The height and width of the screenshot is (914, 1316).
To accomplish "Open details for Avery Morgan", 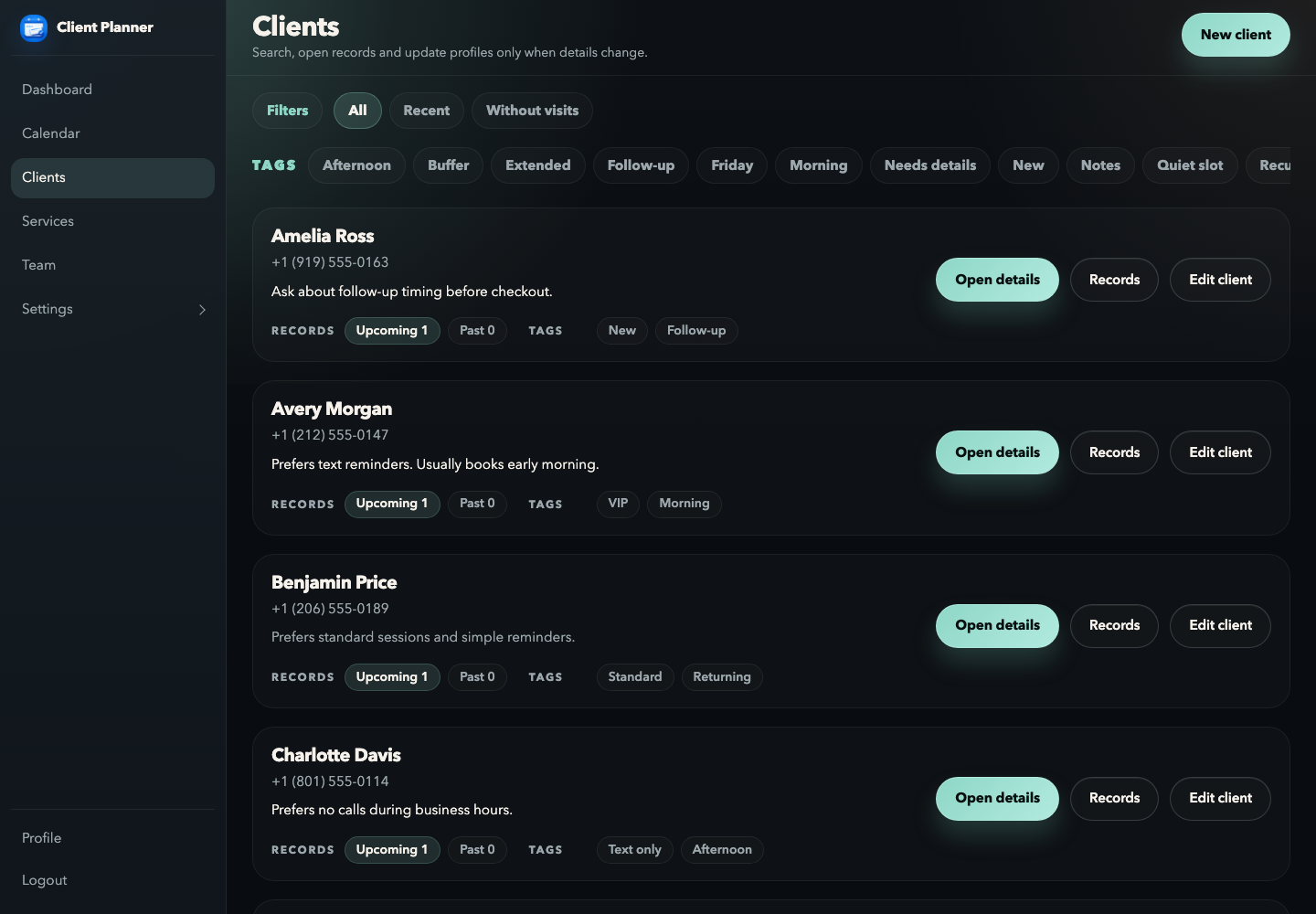I will 997,452.
